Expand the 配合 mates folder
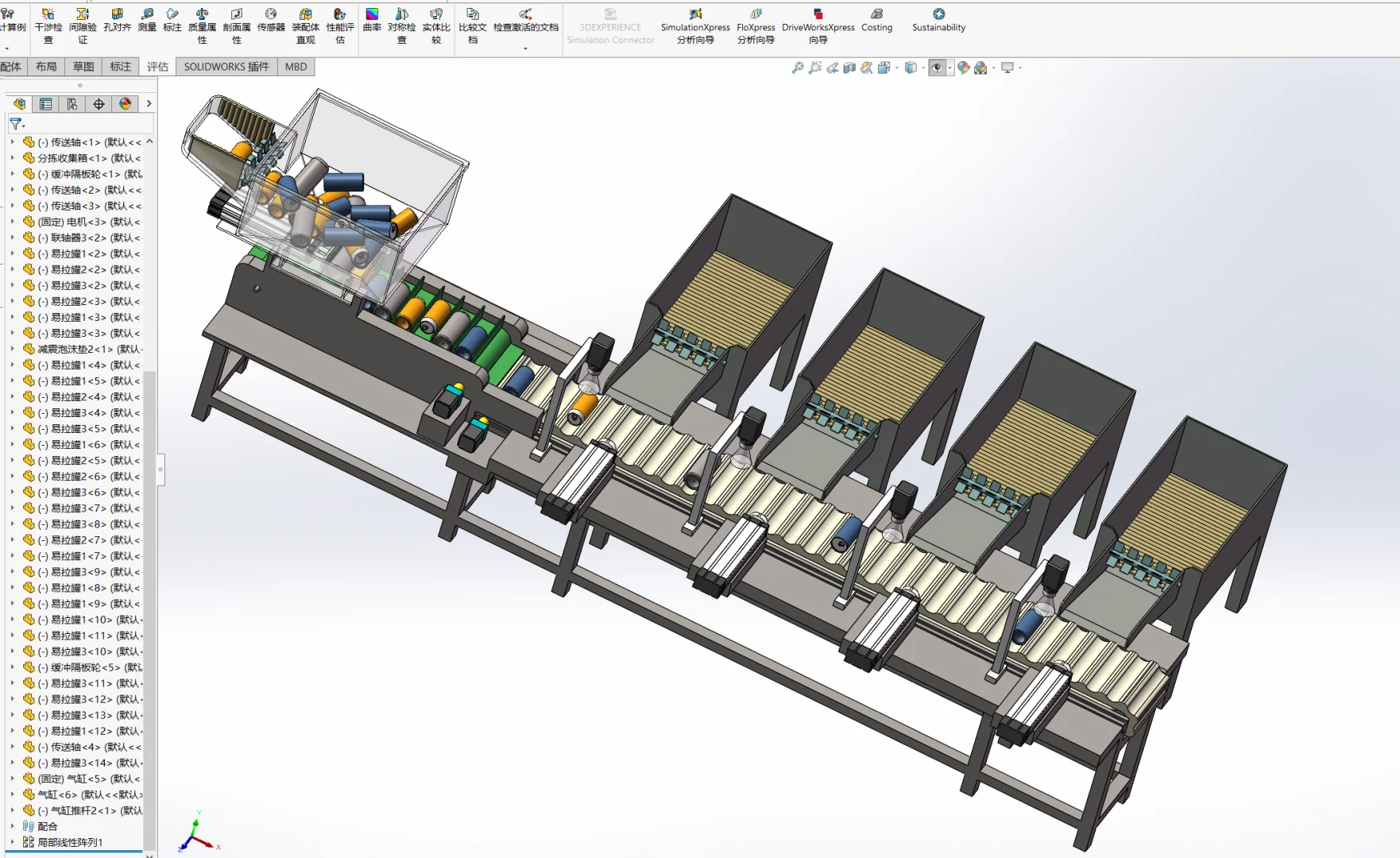 pyautogui.click(x=12, y=826)
